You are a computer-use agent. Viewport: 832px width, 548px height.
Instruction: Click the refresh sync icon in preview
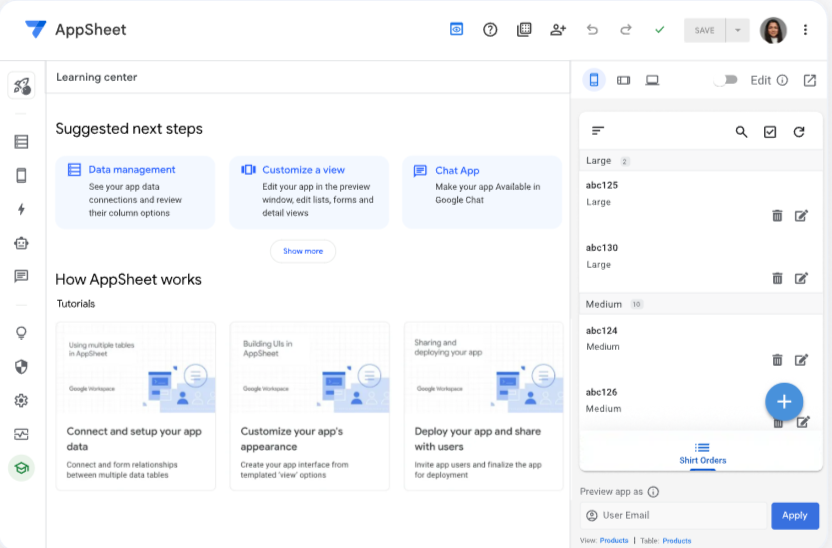tap(799, 132)
